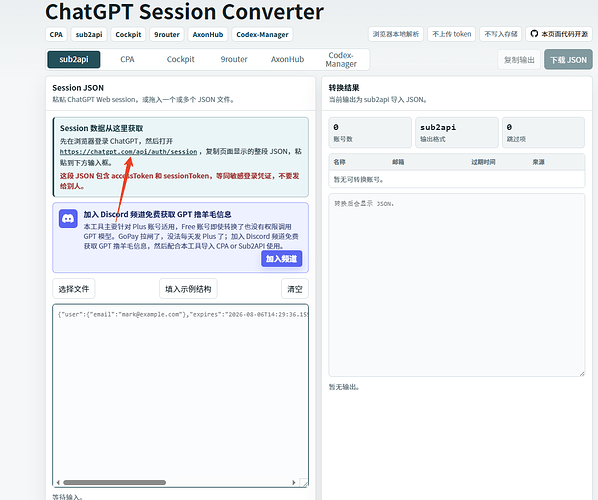Click the 暂无输出 status text
Image resolution: width=598 pixels, height=500 pixels.
tap(344, 387)
